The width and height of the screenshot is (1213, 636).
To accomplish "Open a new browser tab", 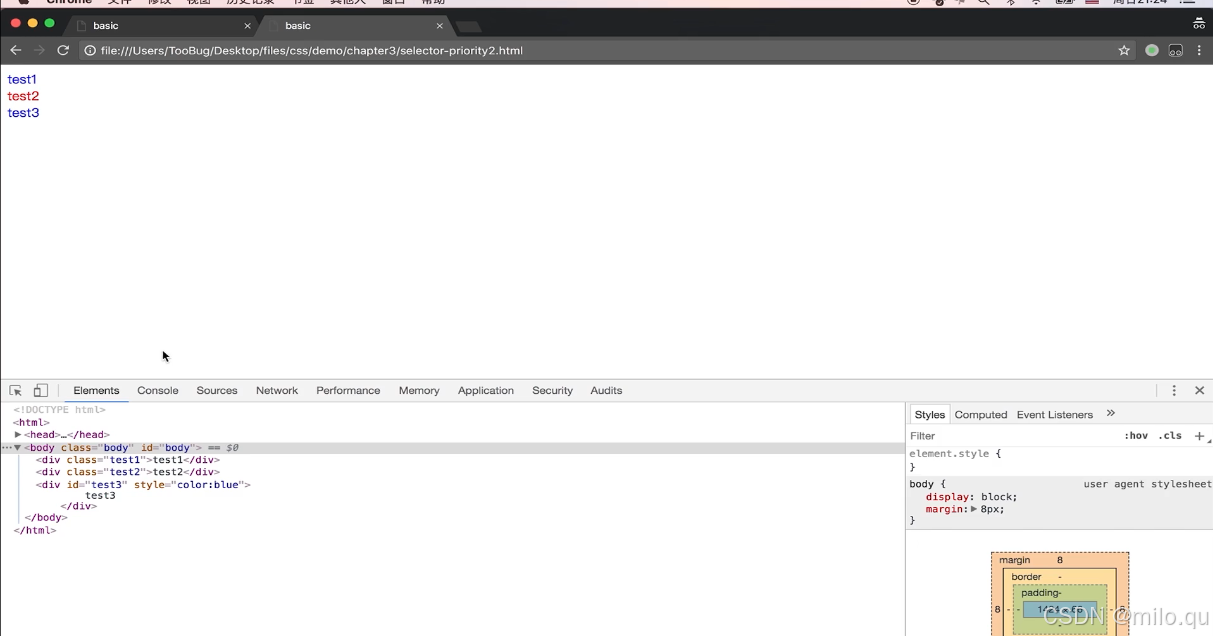I will pos(468,27).
